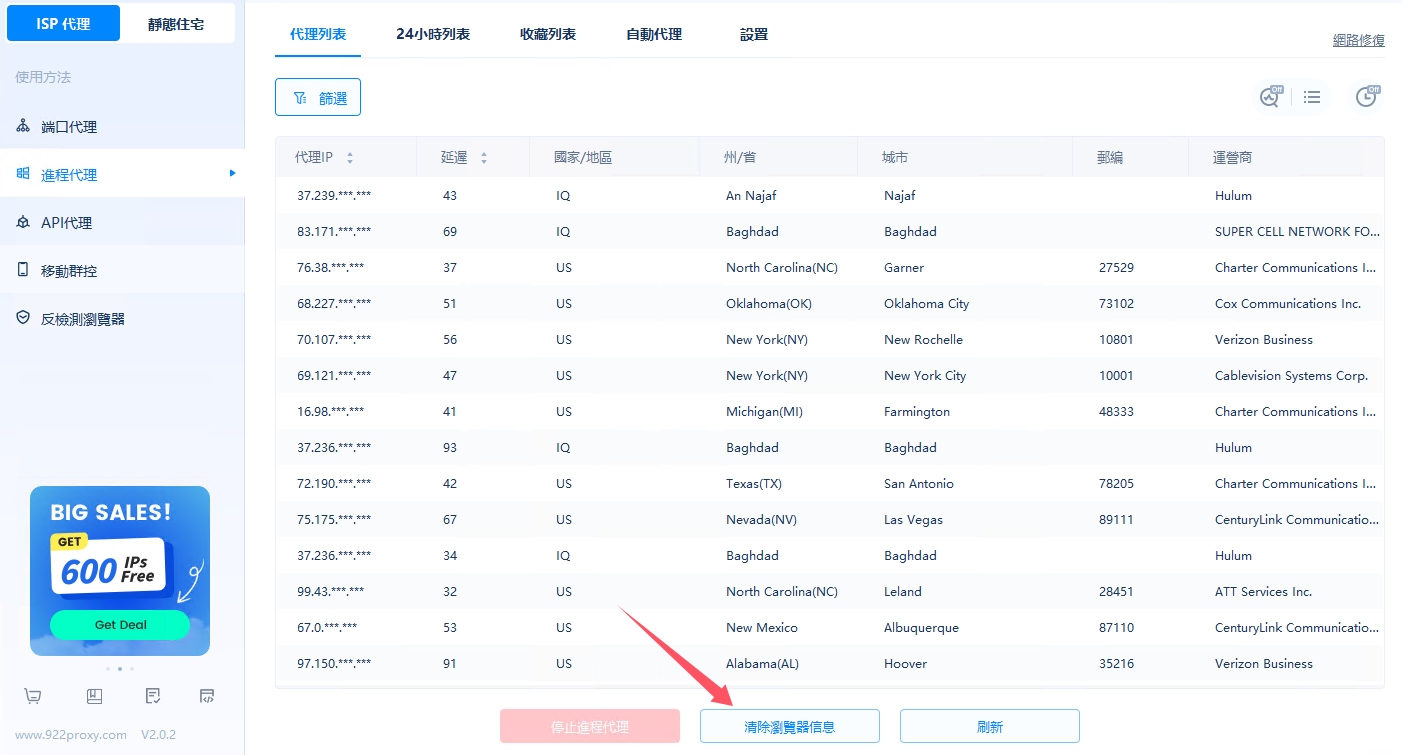Sort the table by 代理IP column arrows
This screenshot has height=755, width=1402.
(x=350, y=158)
